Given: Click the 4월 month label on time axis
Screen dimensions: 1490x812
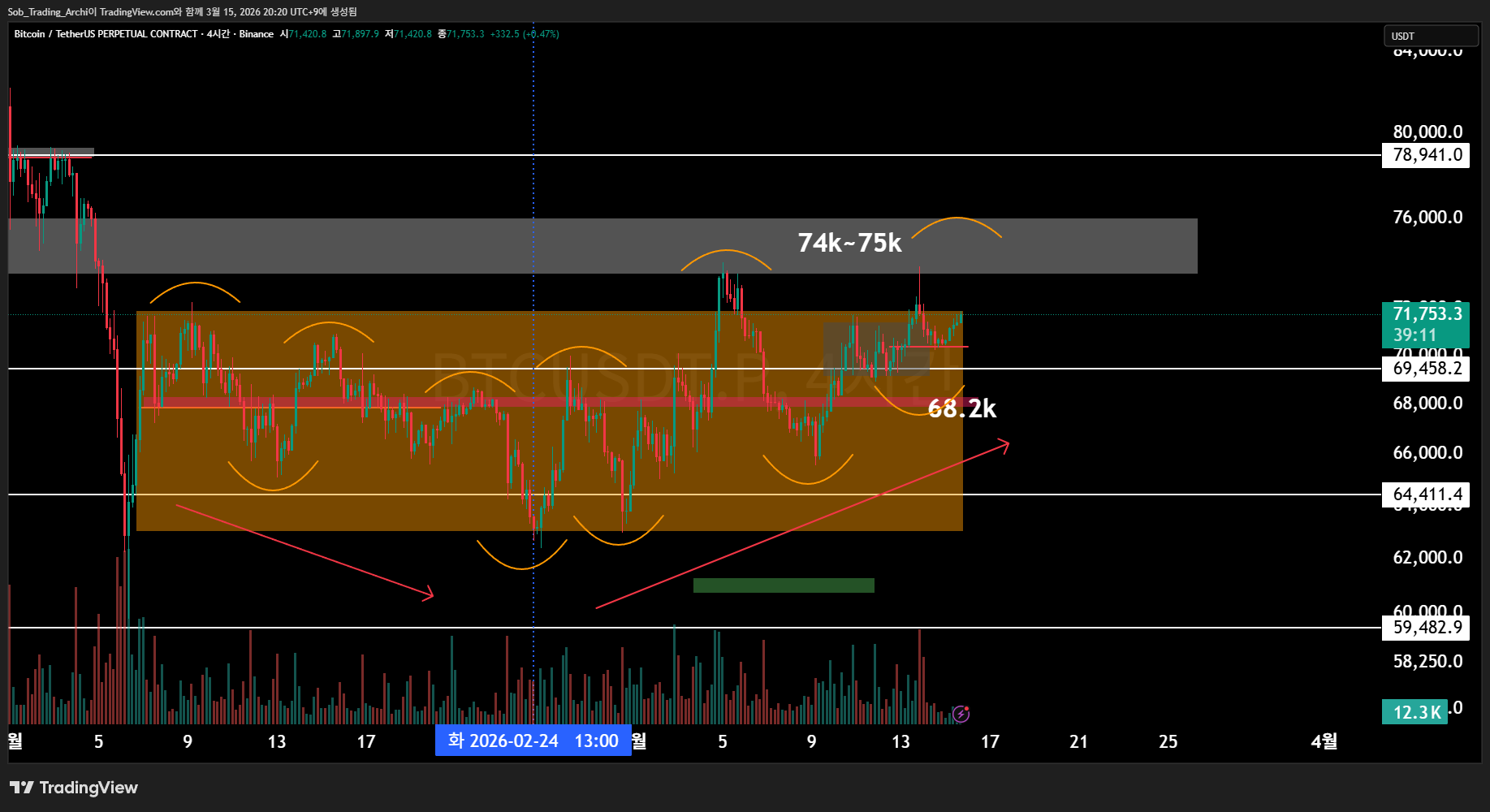Looking at the screenshot, I should pyautogui.click(x=1324, y=741).
